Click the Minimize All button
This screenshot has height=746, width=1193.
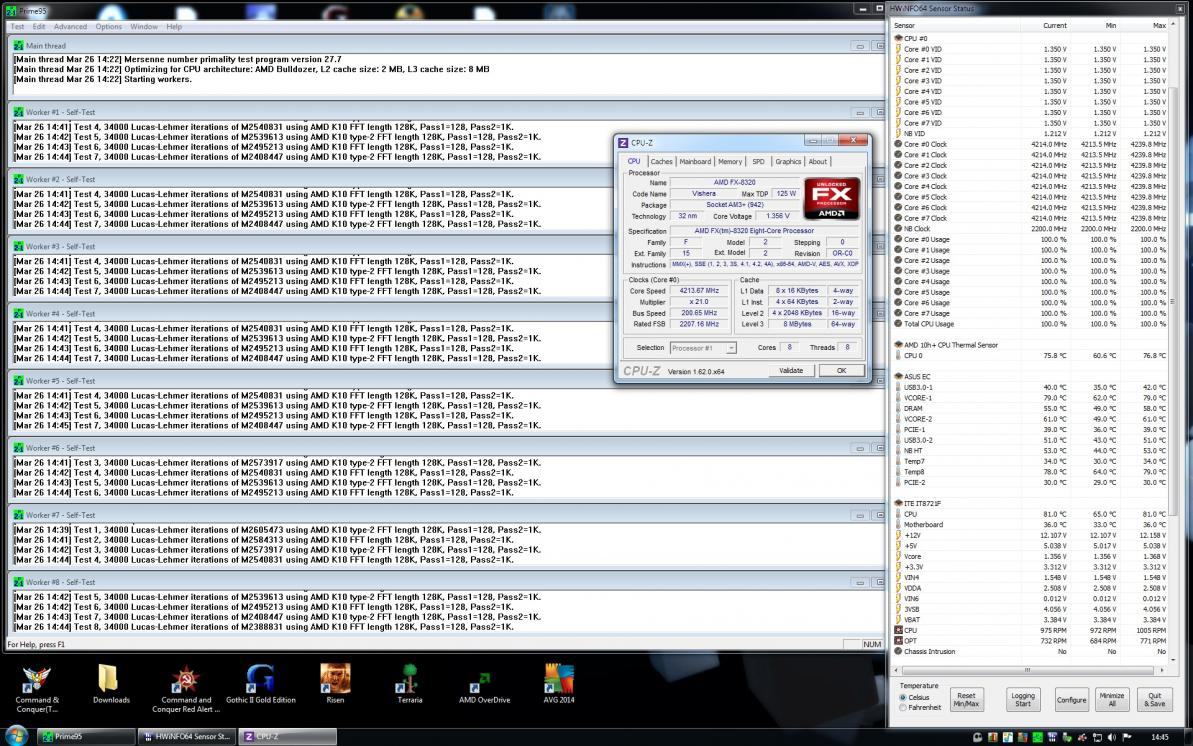point(1112,700)
